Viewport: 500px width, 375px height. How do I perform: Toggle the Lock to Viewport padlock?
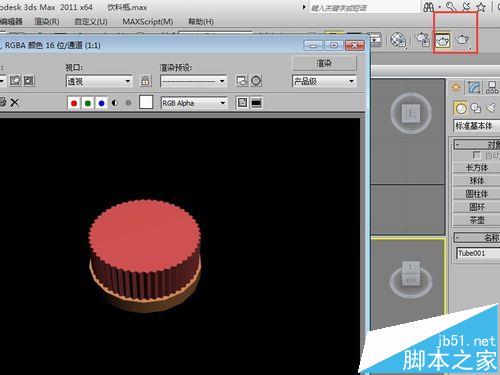click(x=145, y=80)
